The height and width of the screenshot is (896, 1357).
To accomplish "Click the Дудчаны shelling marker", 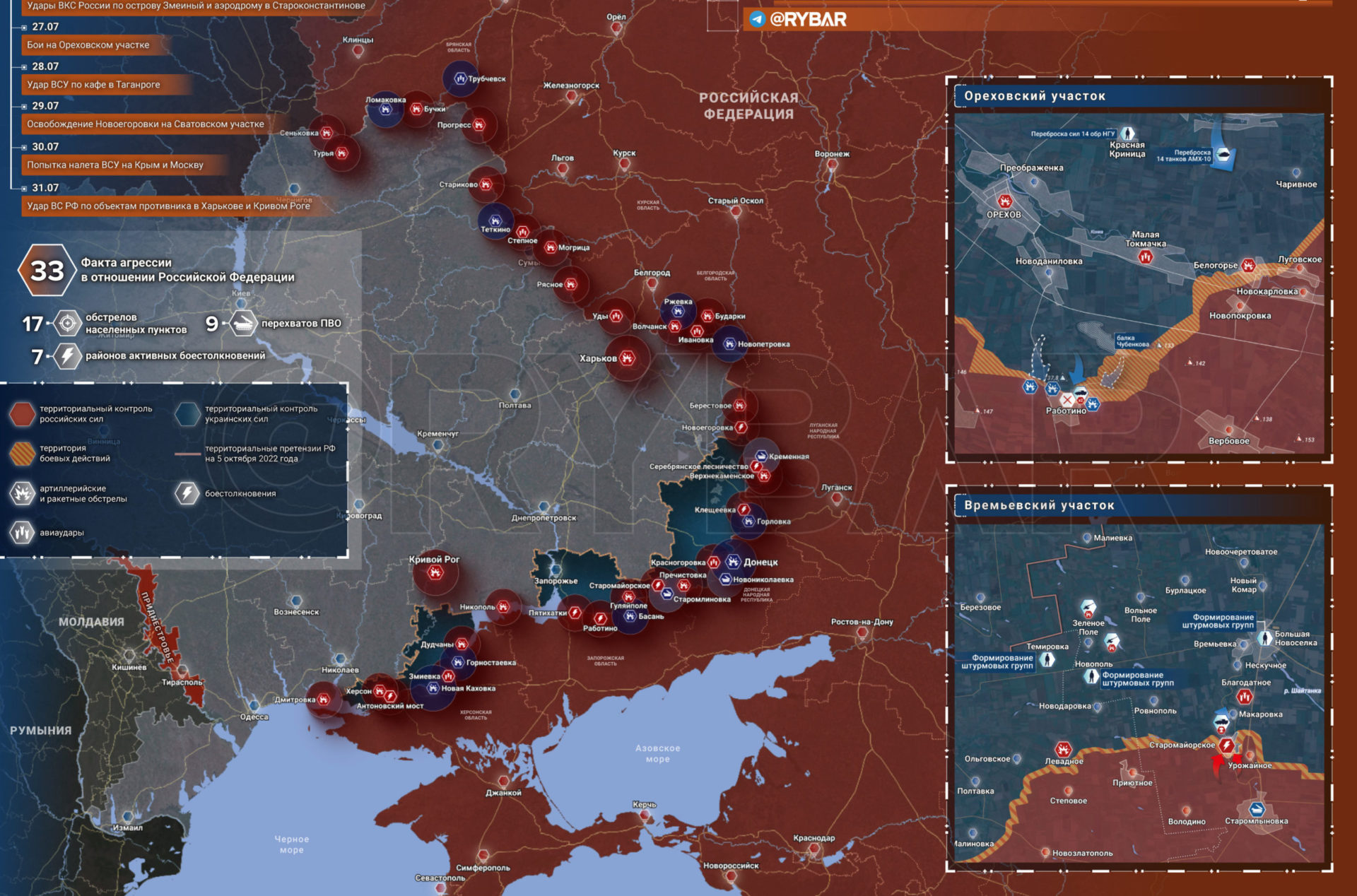I will (462, 644).
